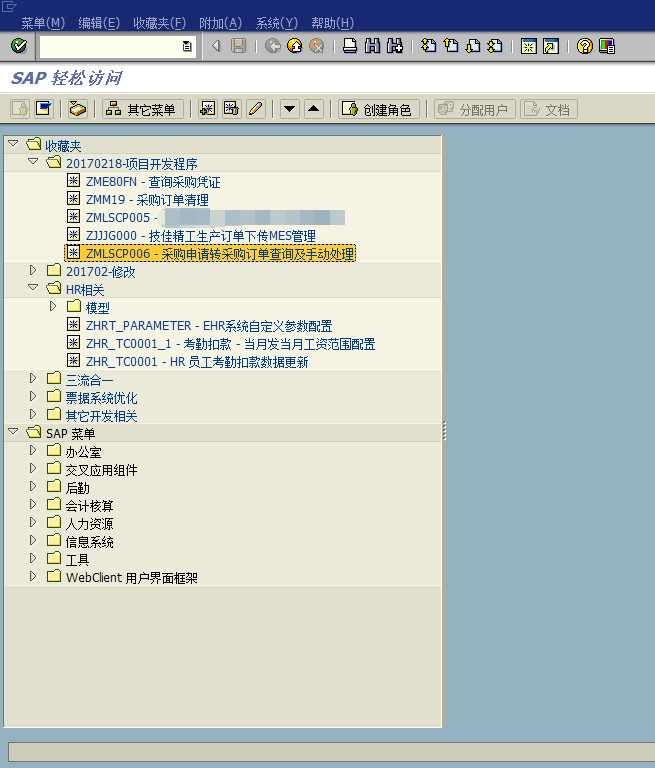Image resolution: width=655 pixels, height=768 pixels.
Task: Click the 文档 button
Action: (549, 109)
